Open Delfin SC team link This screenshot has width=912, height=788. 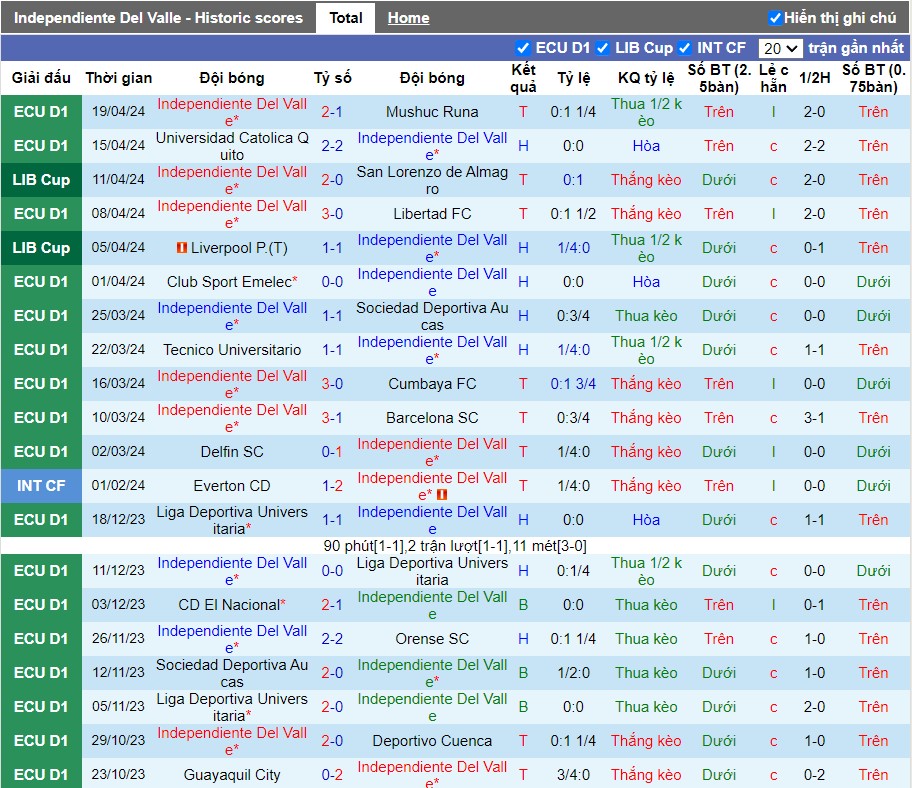pos(232,452)
